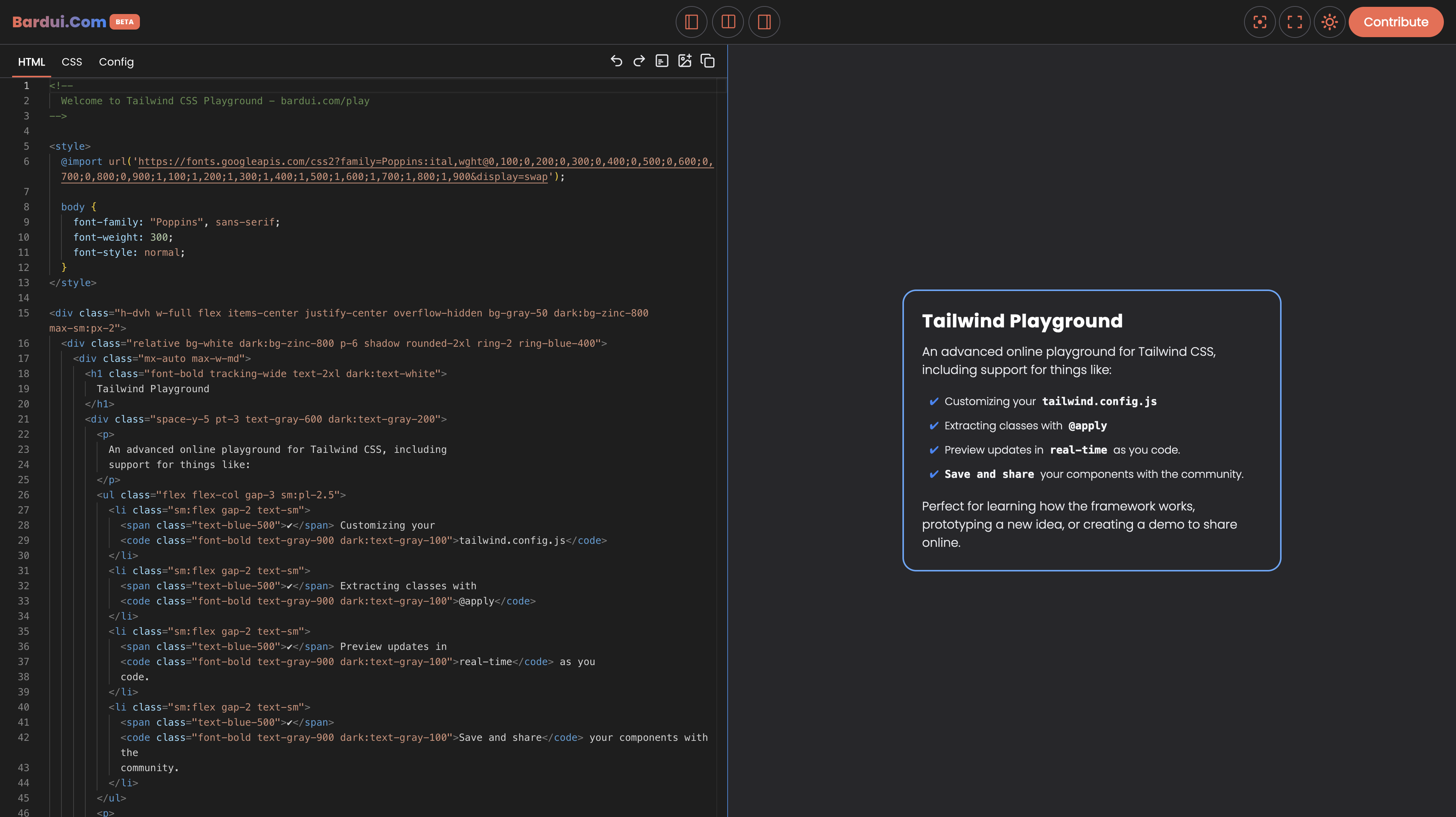Copy the code with copy icon
Viewport: 1456px width, 817px height.
coord(708,61)
